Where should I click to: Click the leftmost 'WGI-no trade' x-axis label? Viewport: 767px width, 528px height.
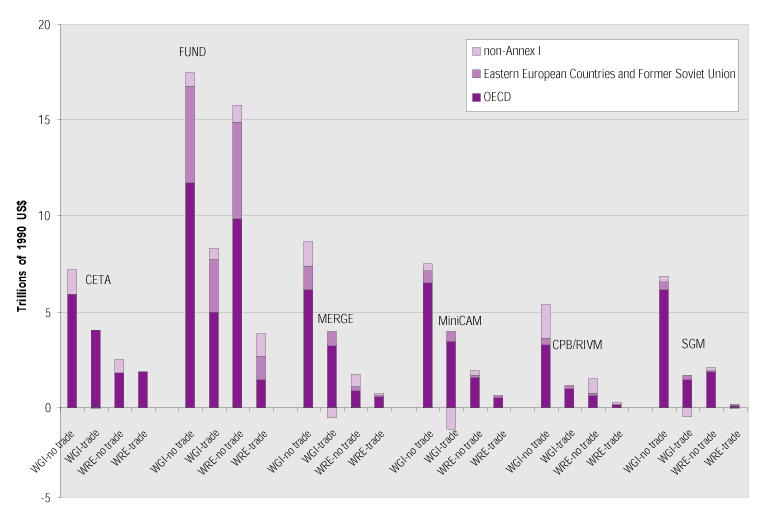click(57, 448)
